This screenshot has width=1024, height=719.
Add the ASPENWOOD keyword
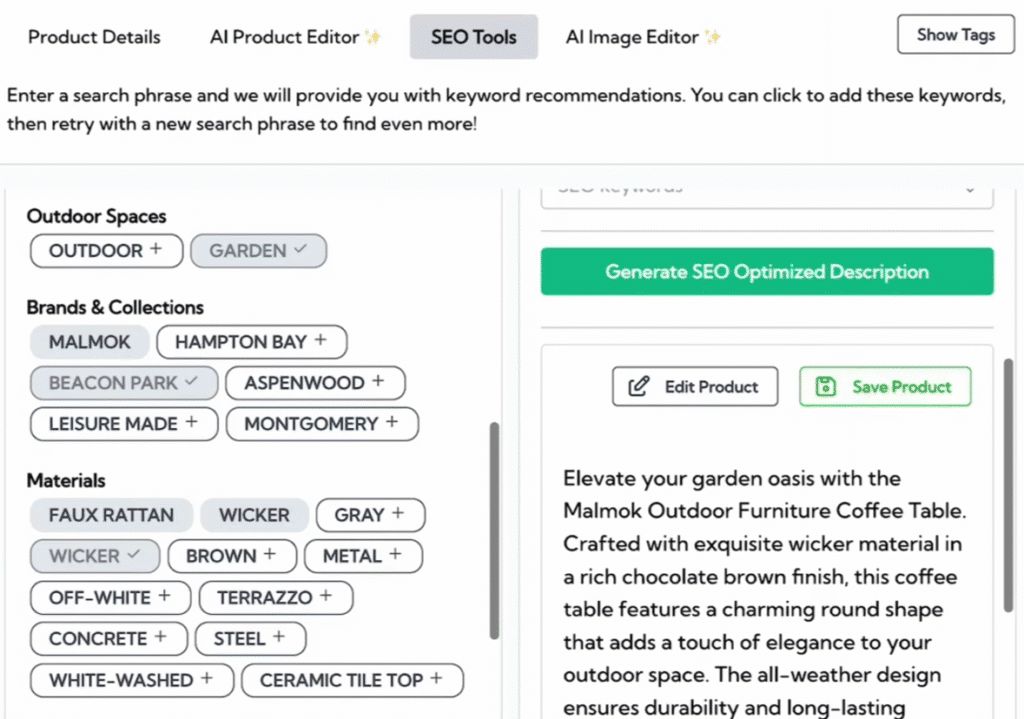(315, 383)
